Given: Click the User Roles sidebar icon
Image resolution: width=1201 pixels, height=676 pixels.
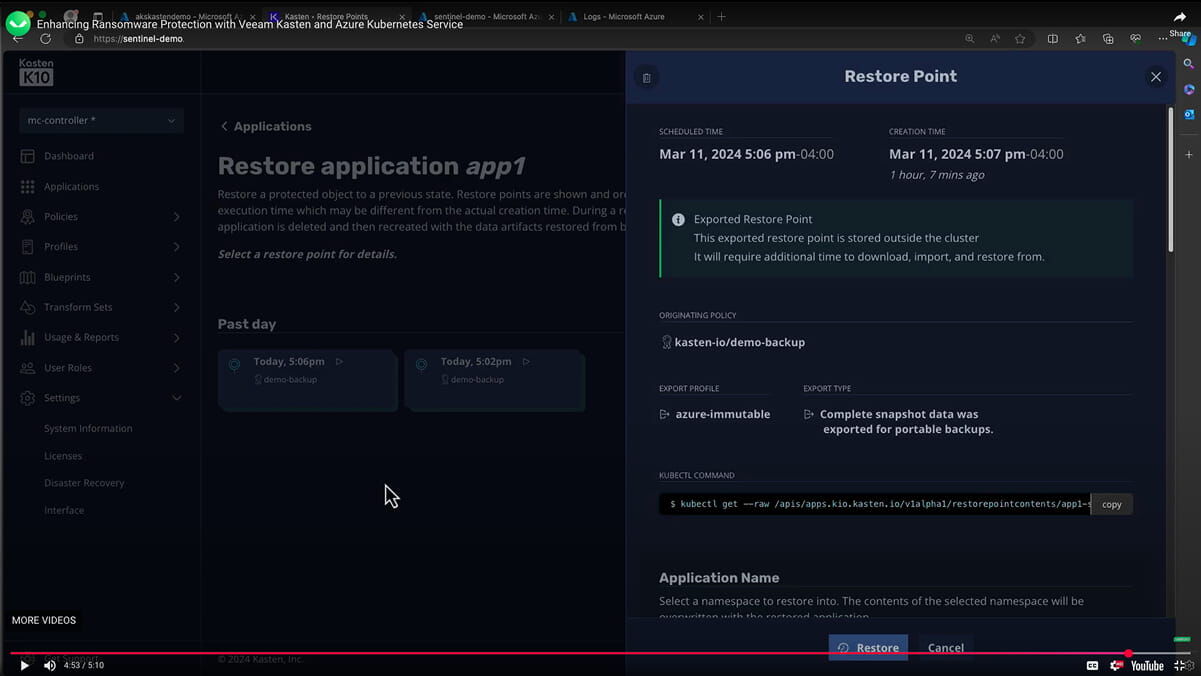Looking at the screenshot, I should pyautogui.click(x=27, y=368).
